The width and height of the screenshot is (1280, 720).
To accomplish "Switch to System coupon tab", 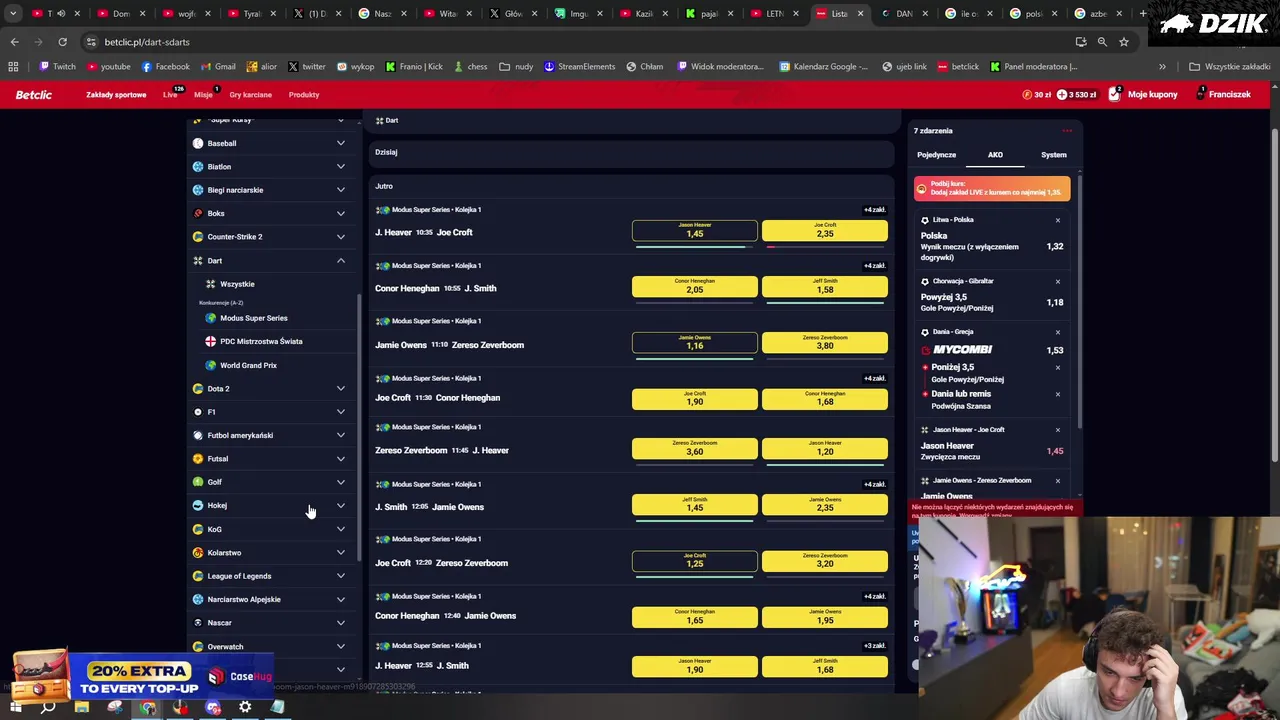I will [x=1053, y=155].
